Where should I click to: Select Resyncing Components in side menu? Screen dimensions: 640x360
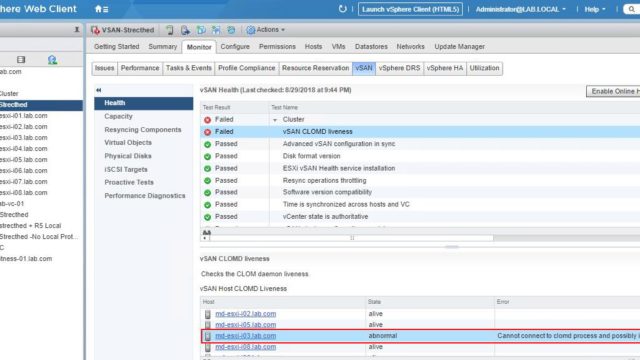(x=143, y=130)
